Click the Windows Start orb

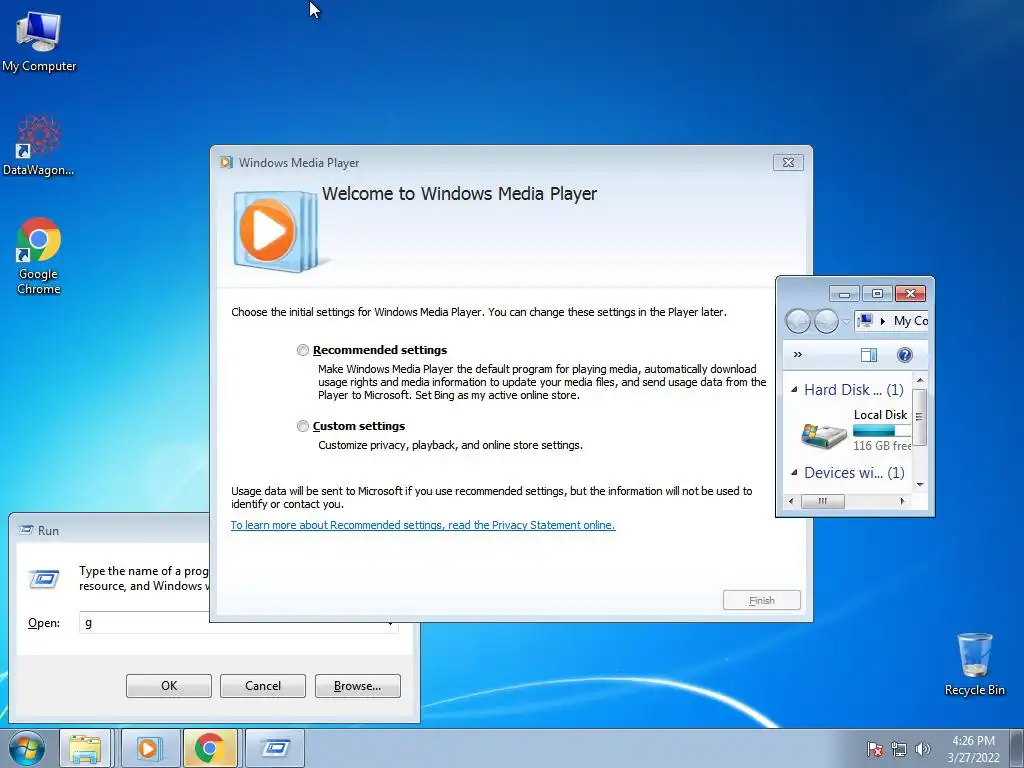(x=27, y=748)
